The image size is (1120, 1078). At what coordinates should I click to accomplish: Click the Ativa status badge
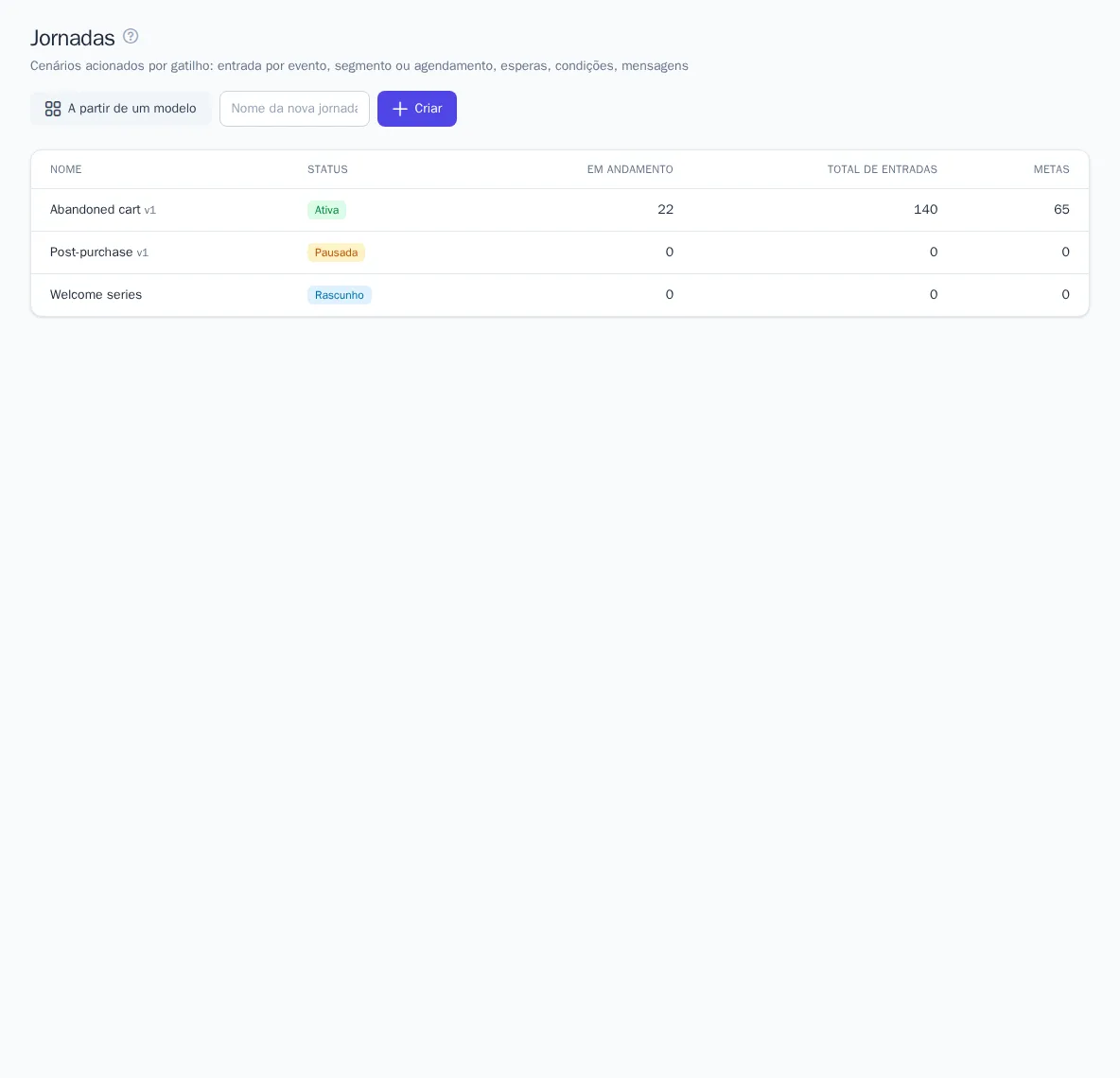pos(326,210)
